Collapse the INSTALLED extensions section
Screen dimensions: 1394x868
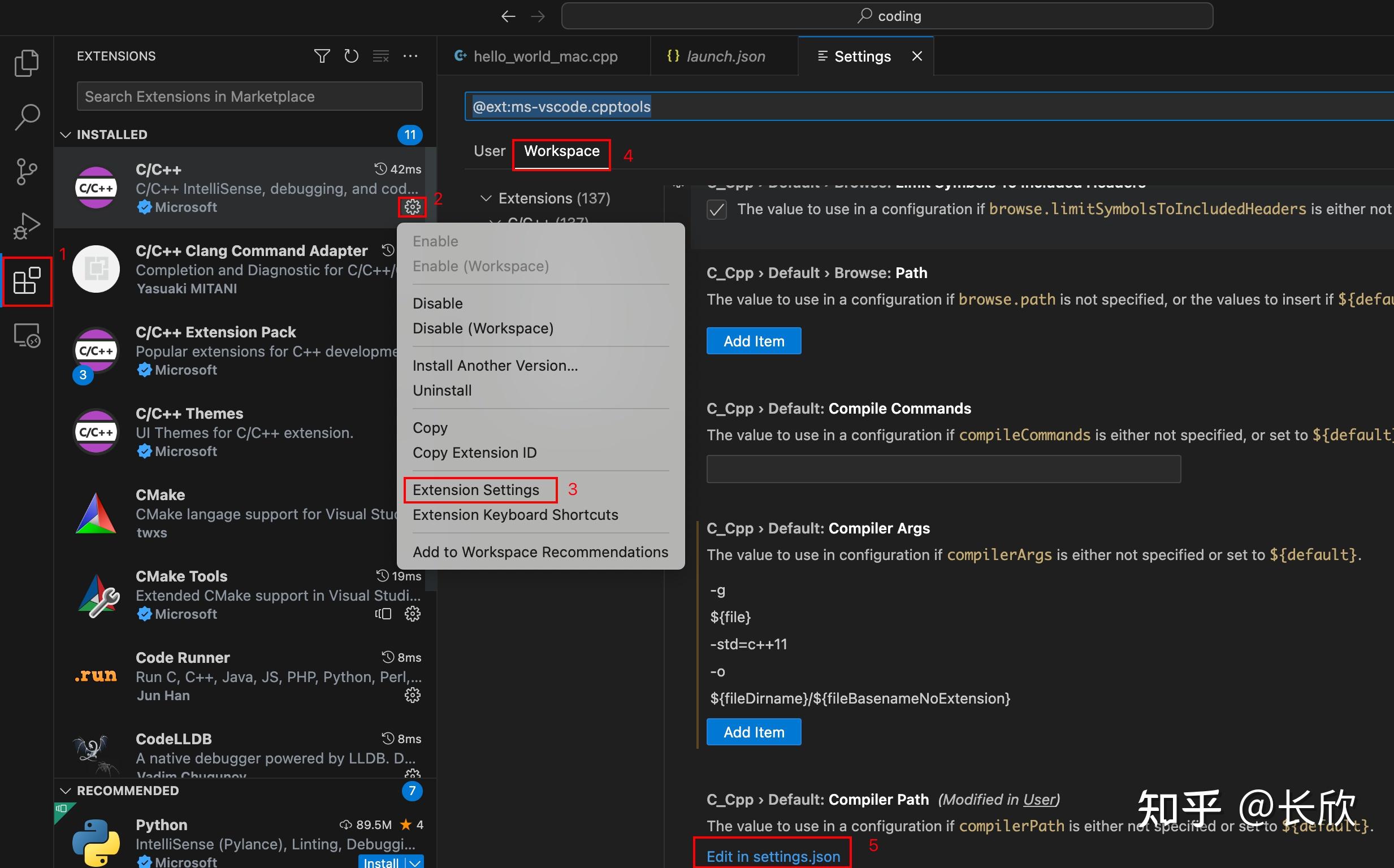(66, 134)
